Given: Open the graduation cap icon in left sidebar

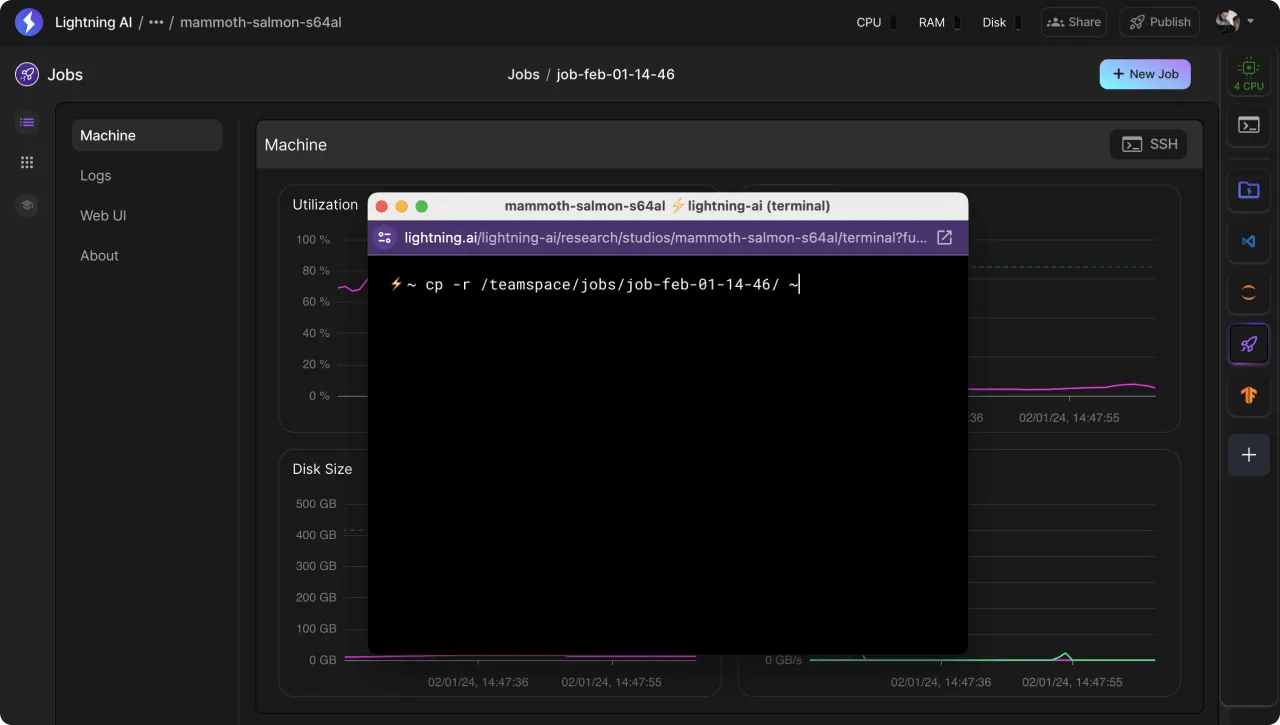Looking at the screenshot, I should pos(27,205).
